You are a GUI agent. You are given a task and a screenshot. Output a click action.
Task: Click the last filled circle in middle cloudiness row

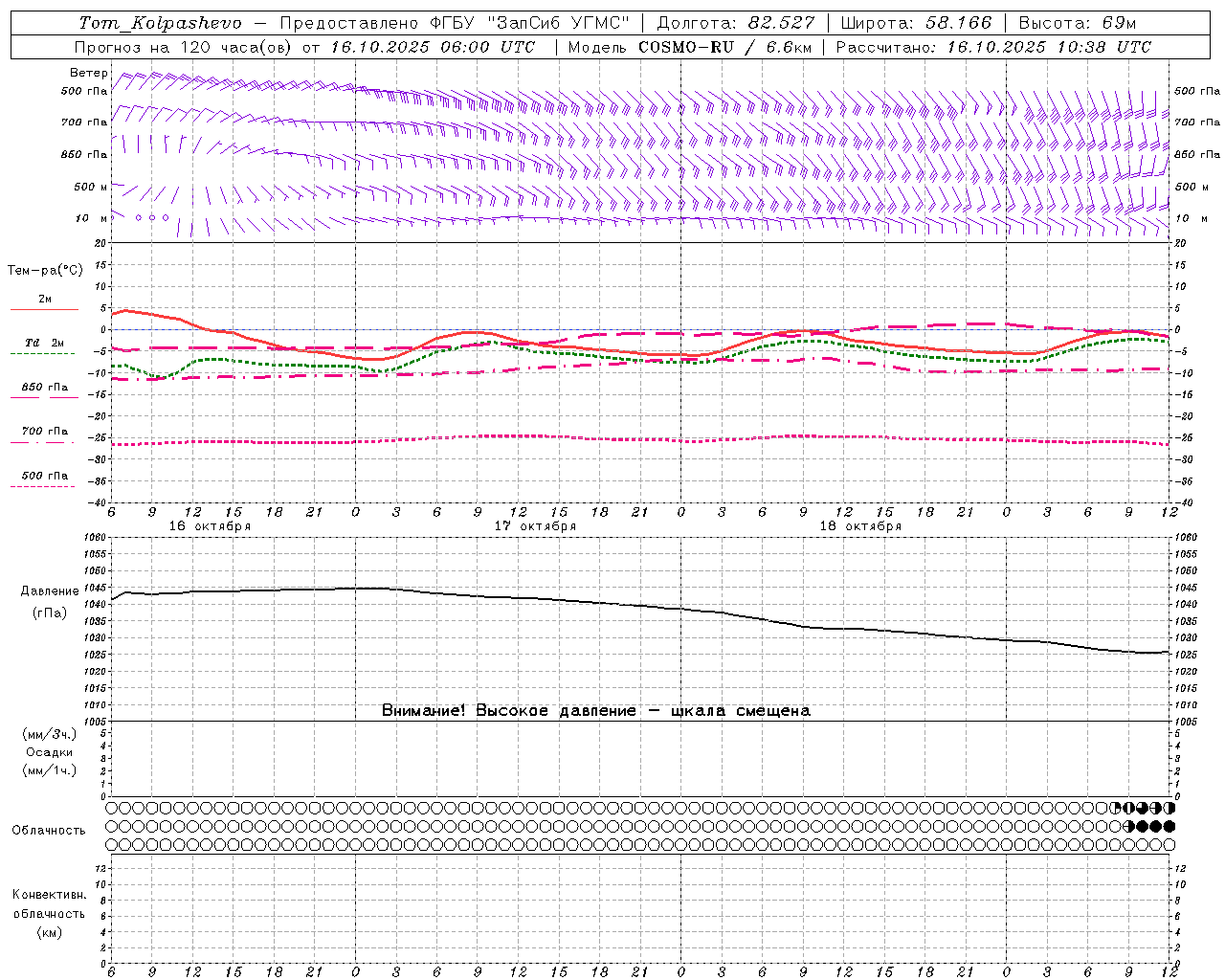click(x=1169, y=826)
